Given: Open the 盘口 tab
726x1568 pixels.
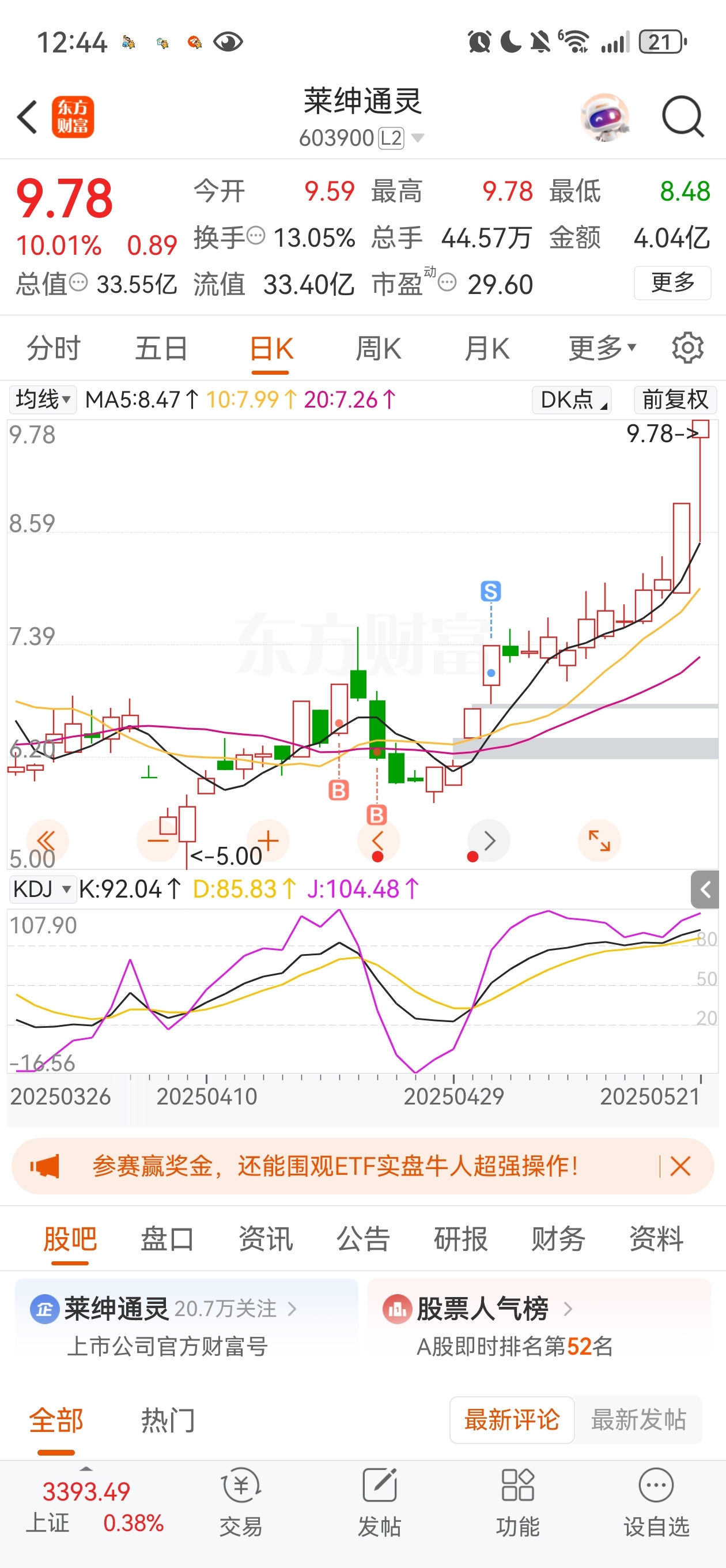Looking at the screenshot, I should click(x=167, y=1239).
